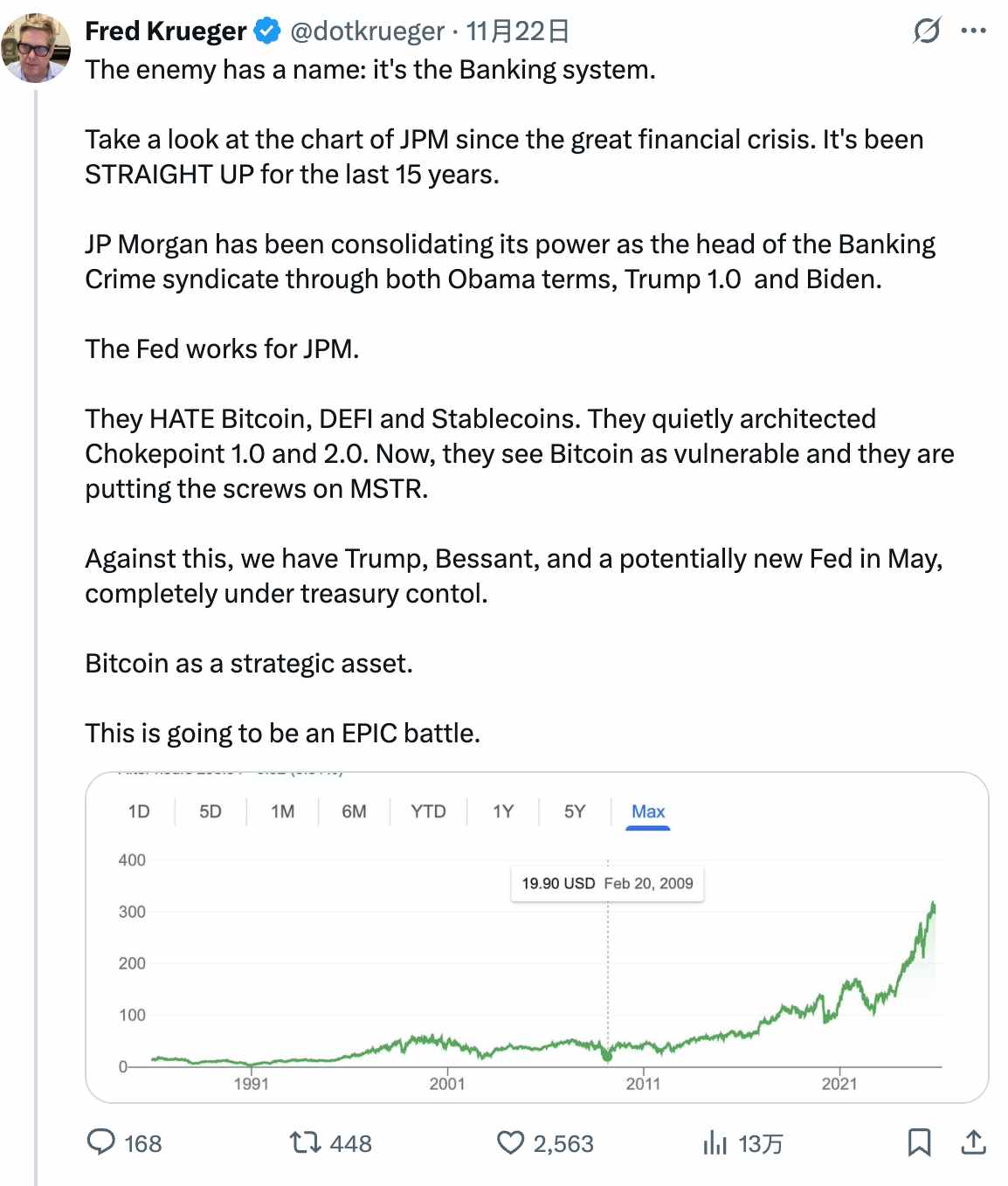Choose the 1M chart tab
Screen dimensions: 1008x1186
click(281, 811)
